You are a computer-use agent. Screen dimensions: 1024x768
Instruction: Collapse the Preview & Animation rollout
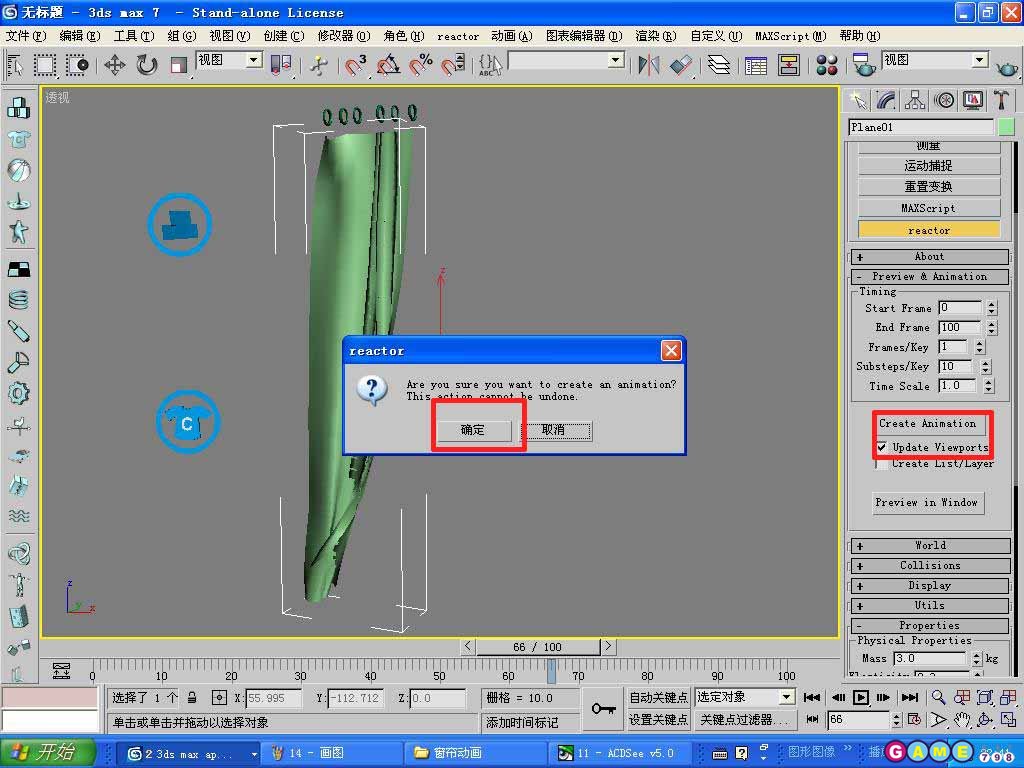click(930, 276)
